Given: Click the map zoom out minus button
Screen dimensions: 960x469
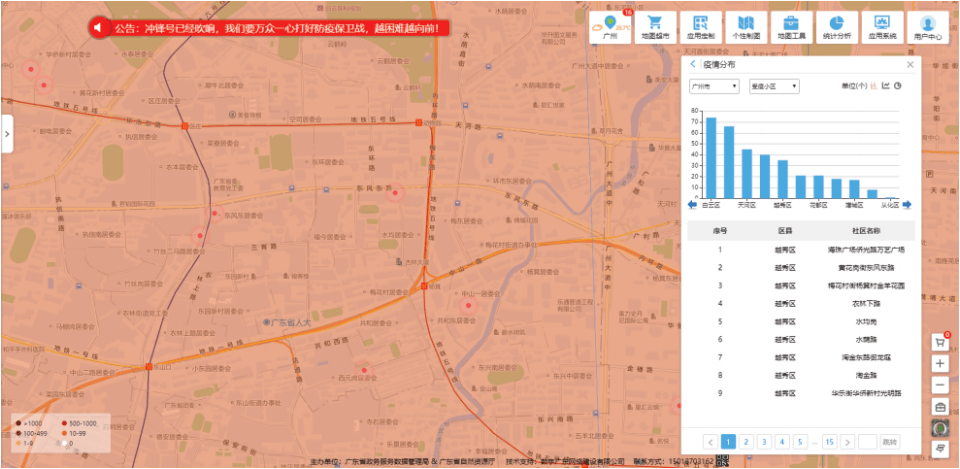Looking at the screenshot, I should pos(940,385).
